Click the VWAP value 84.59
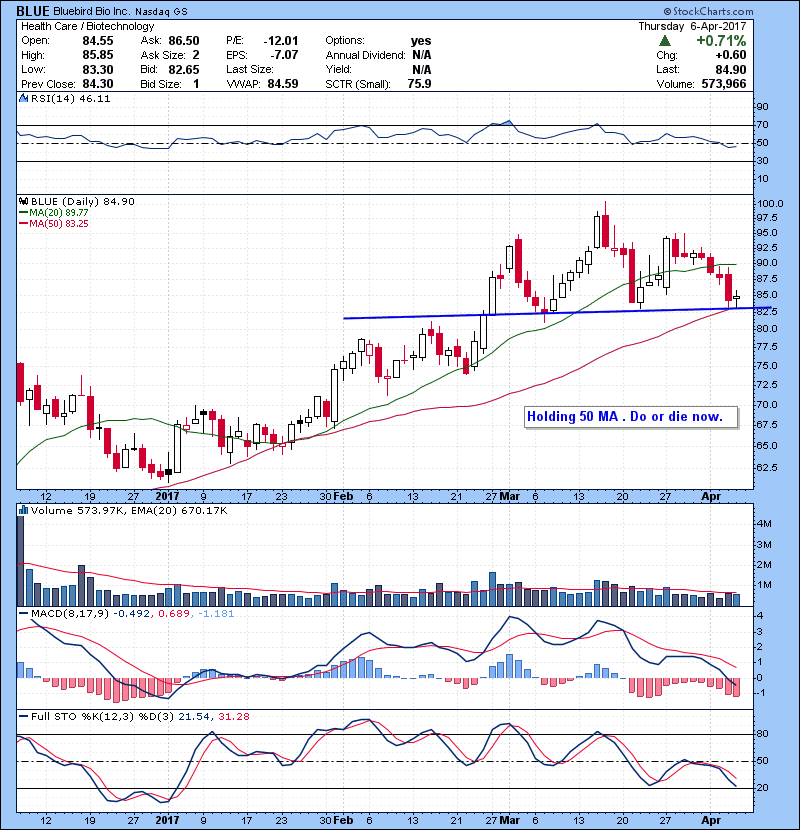Image resolution: width=800 pixels, height=830 pixels. 283,84
